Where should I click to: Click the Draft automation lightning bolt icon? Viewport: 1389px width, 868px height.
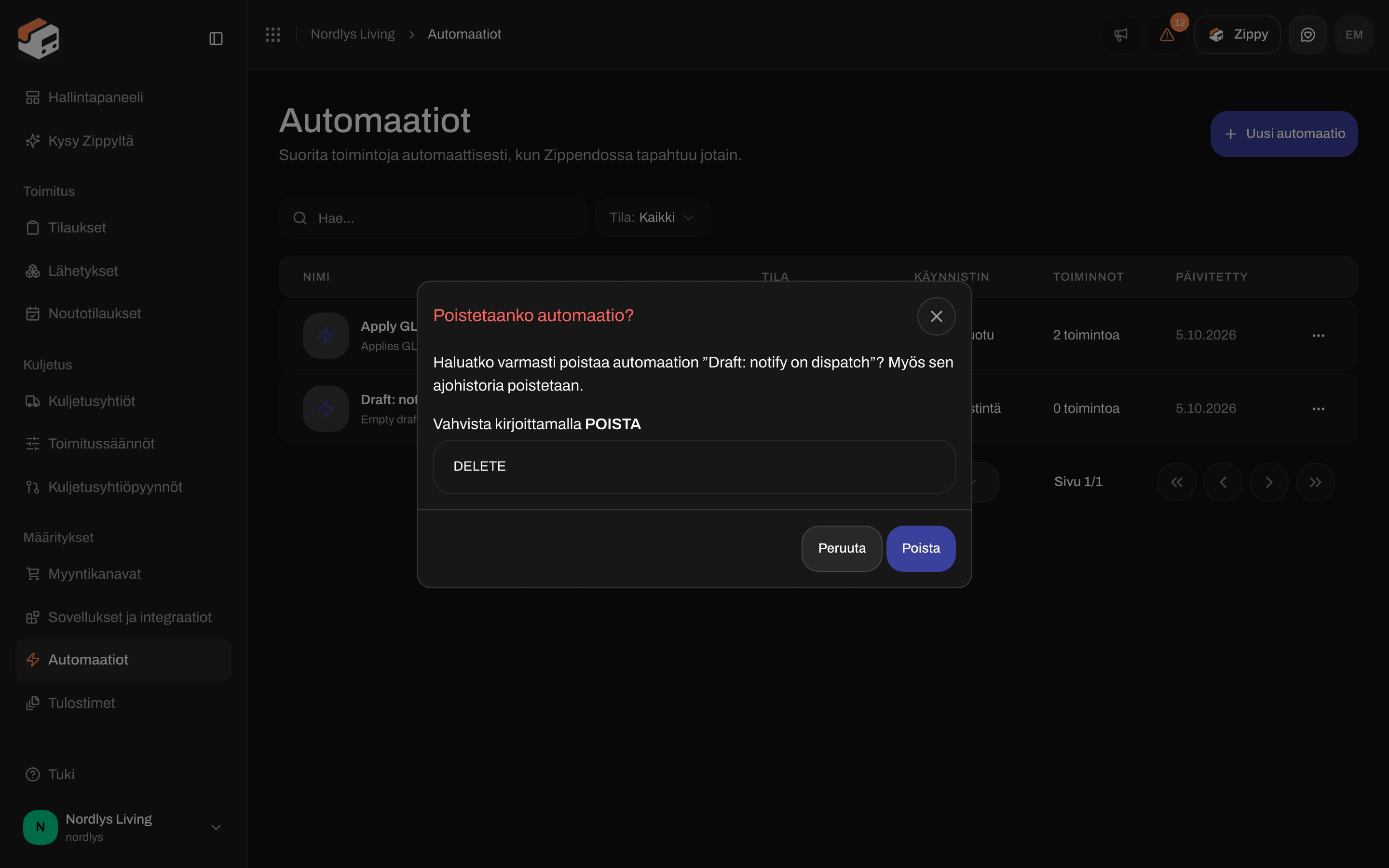point(326,409)
